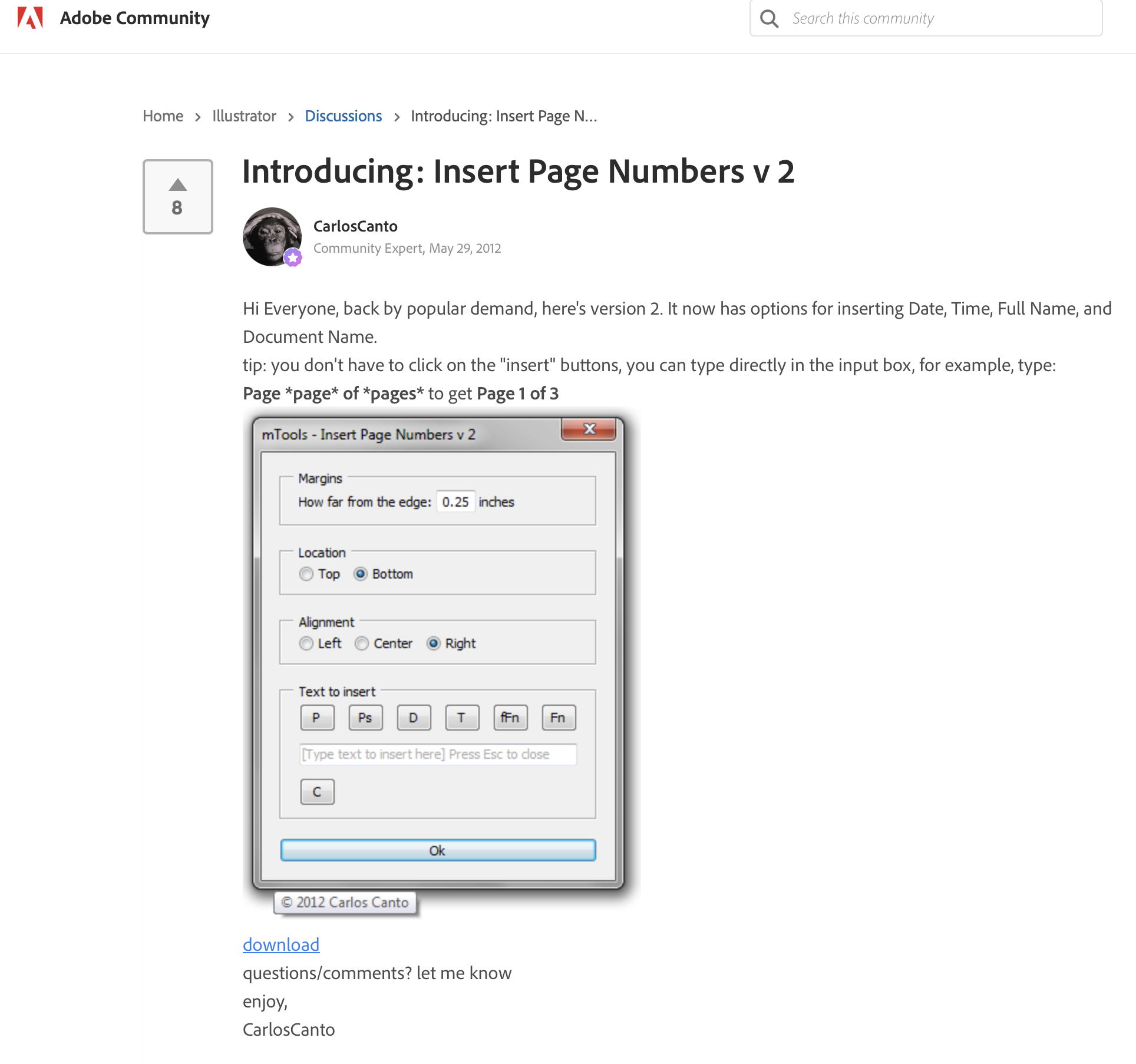Open the download link
Viewport: 1136px width, 1064px height.
[x=280, y=944]
